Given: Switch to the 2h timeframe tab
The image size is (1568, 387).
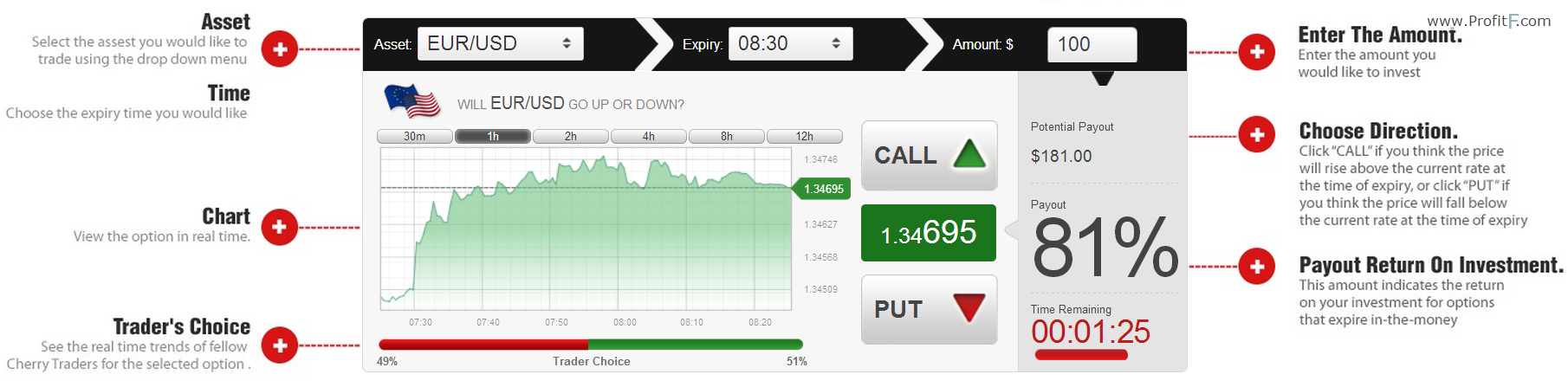Looking at the screenshot, I should (571, 137).
